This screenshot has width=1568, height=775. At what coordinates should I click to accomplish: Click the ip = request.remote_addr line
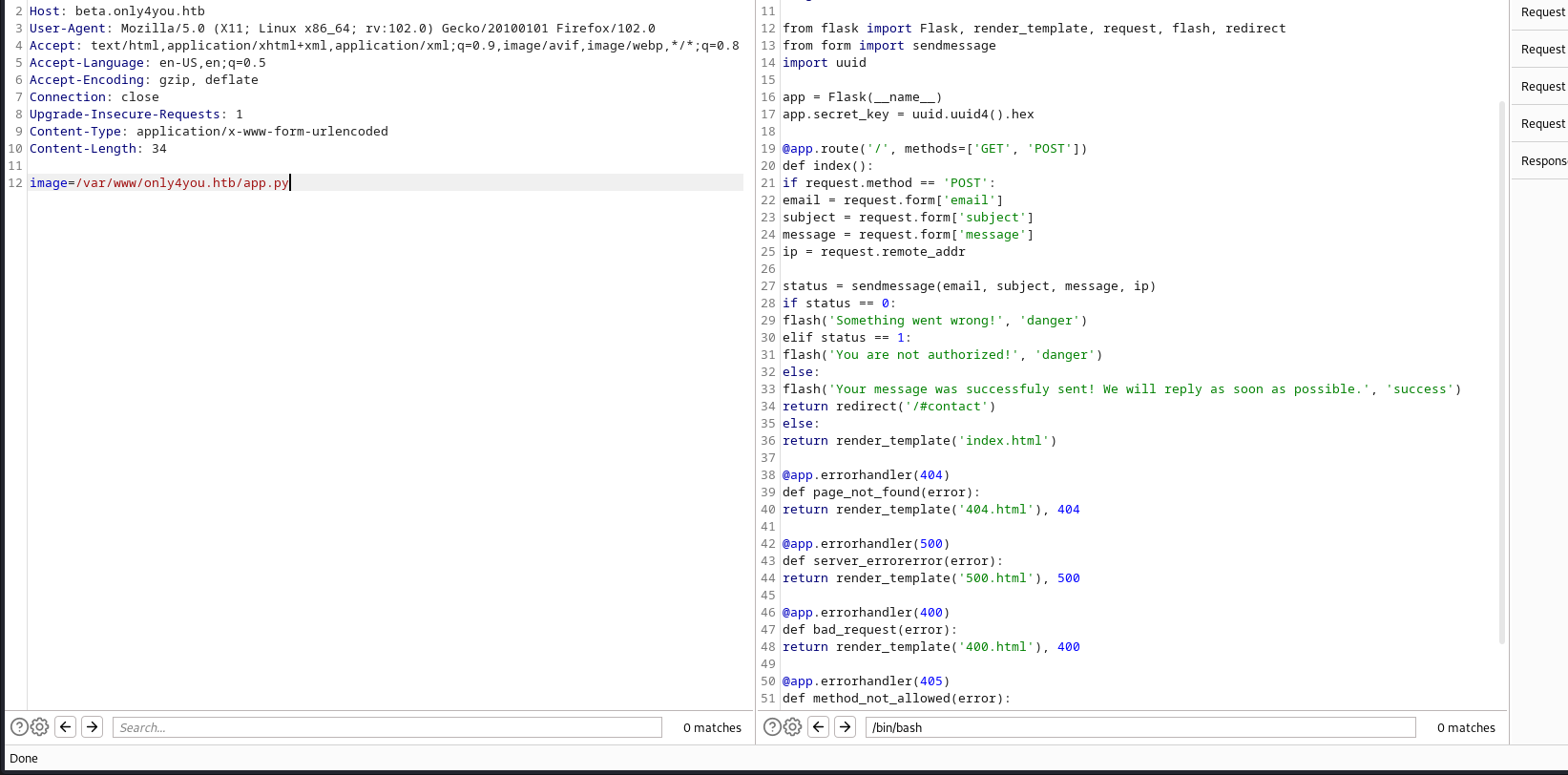pos(874,252)
